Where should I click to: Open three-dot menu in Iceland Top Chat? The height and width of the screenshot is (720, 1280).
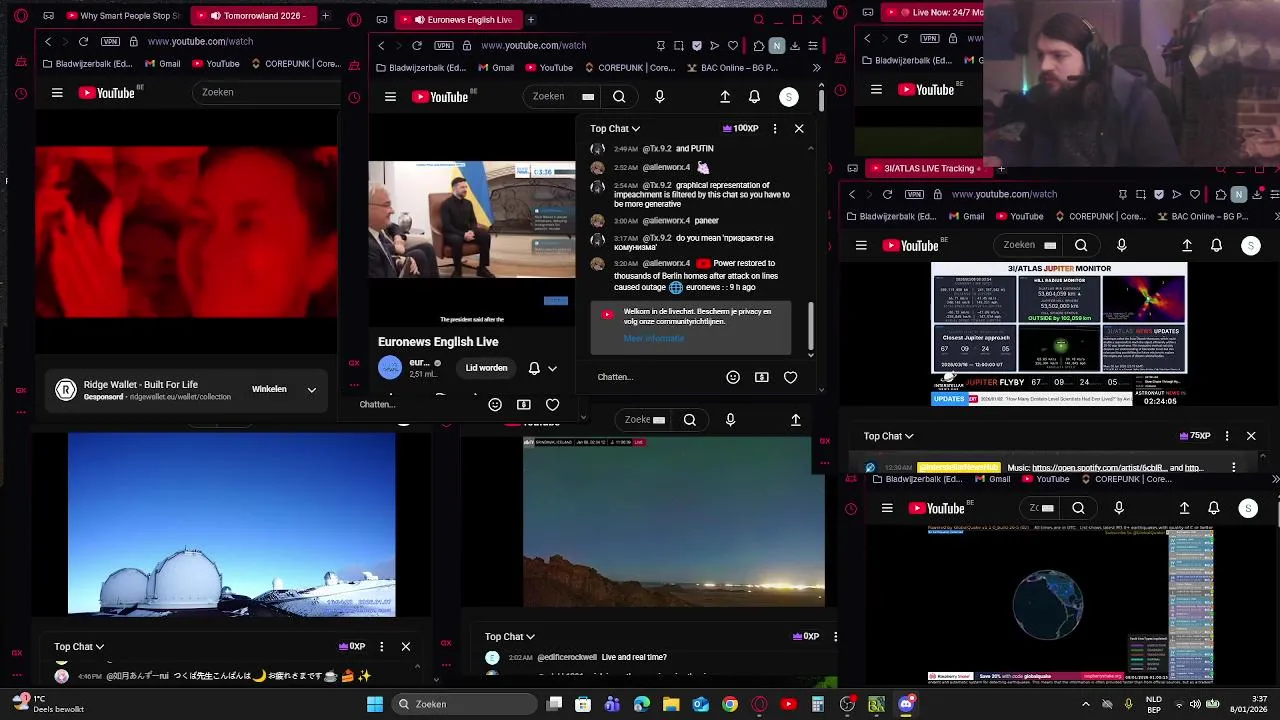pyautogui.click(x=835, y=636)
